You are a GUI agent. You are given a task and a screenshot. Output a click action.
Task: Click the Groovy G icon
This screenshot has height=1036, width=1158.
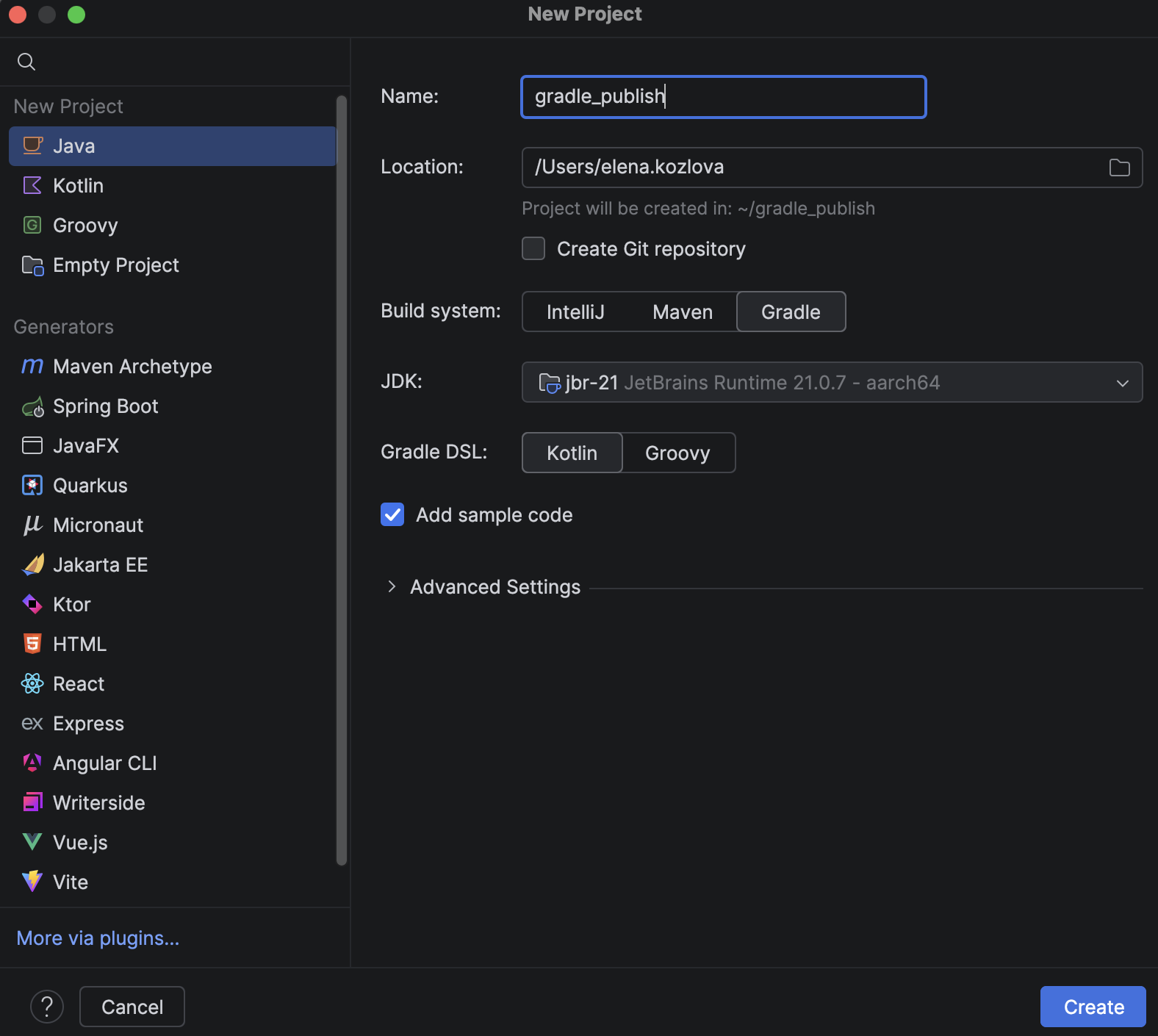(x=32, y=225)
